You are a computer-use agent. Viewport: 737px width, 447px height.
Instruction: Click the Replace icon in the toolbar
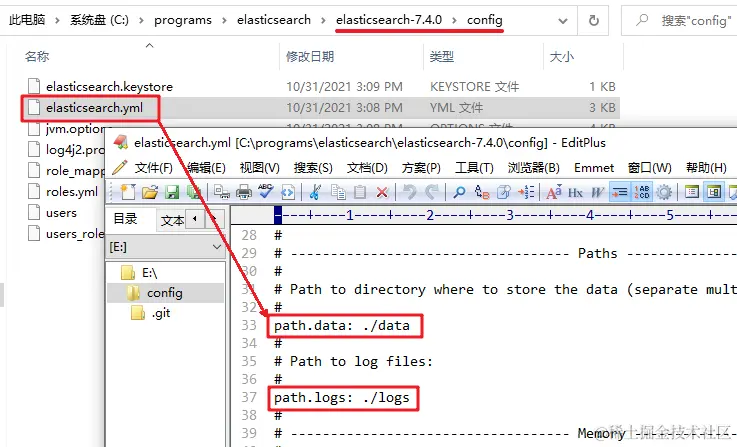point(482,192)
